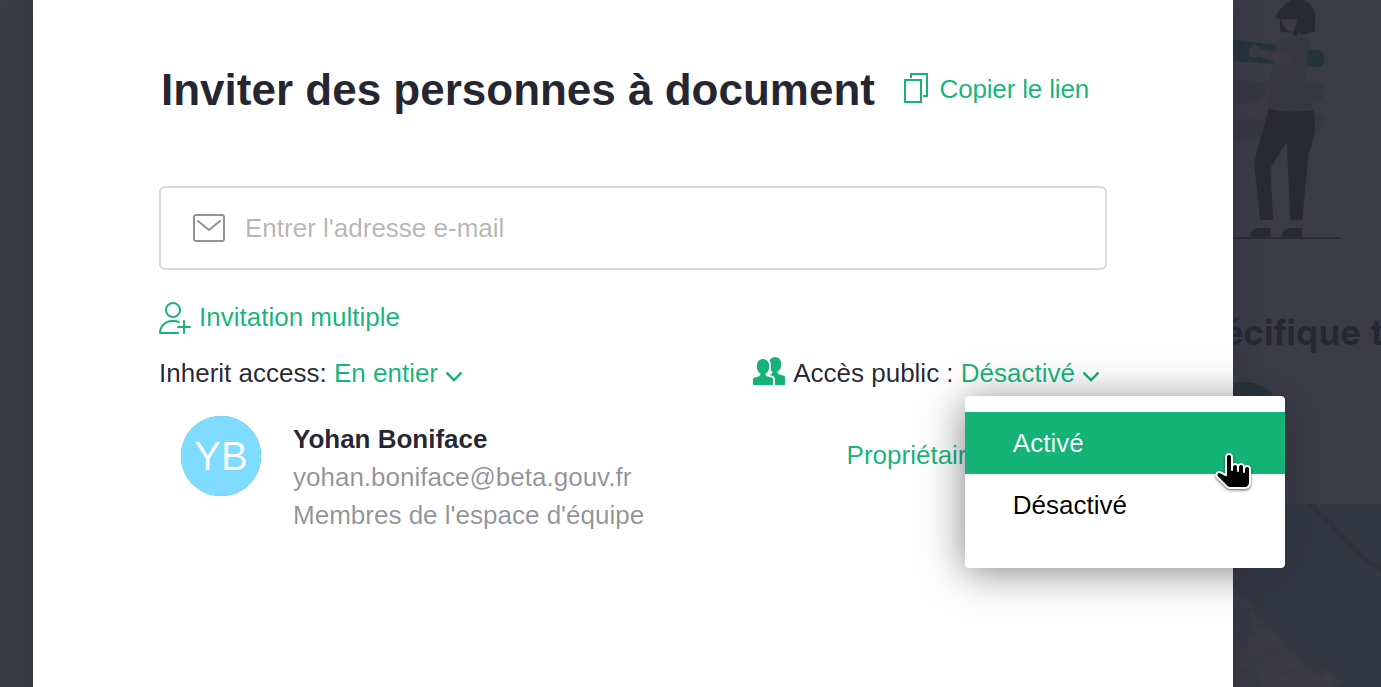Open the "Propriétaire" role selector
This screenshot has height=687, width=1381.
coord(905,455)
